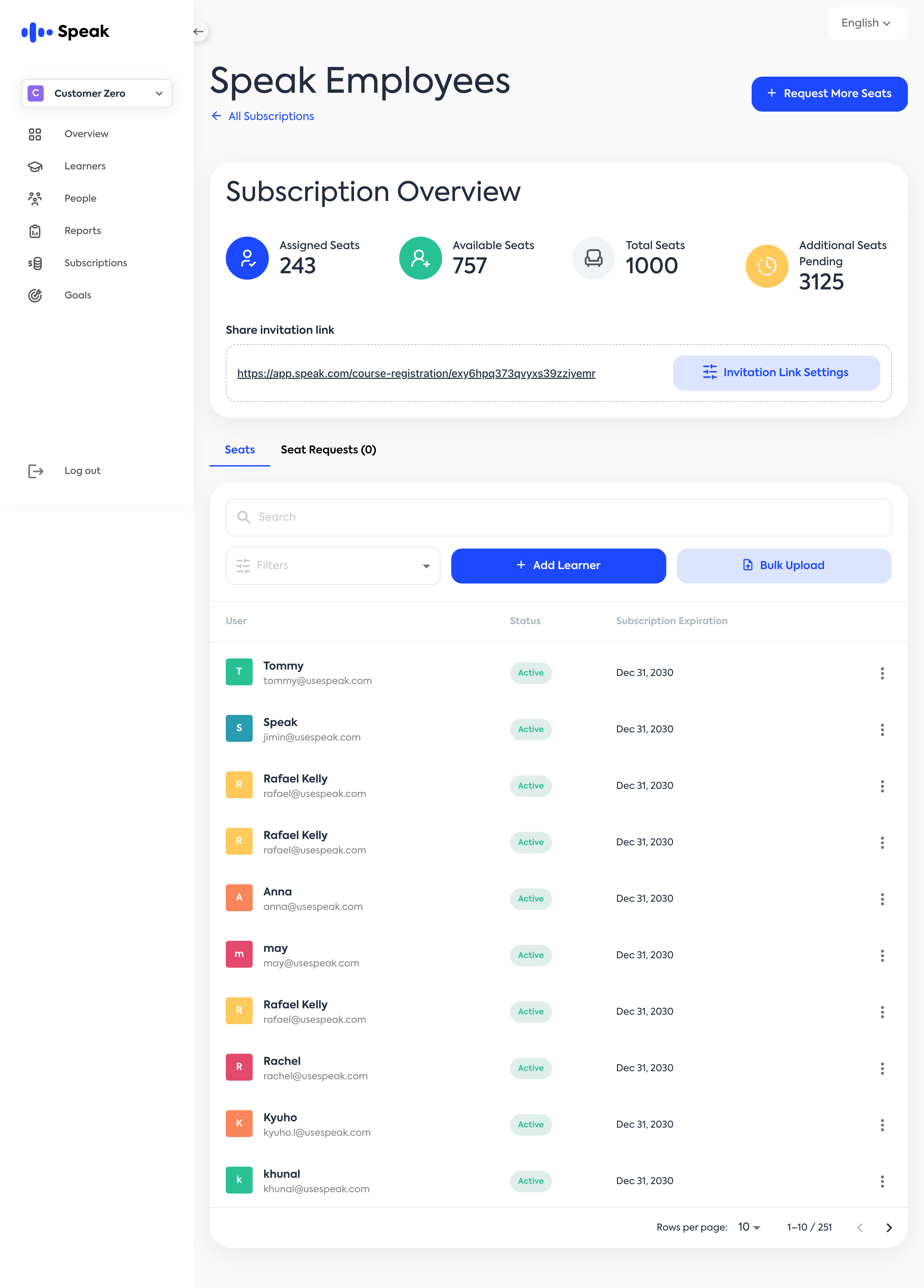Viewport: 924px width, 1288px height.
Task: Click the Request More Seats button
Action: click(x=829, y=94)
